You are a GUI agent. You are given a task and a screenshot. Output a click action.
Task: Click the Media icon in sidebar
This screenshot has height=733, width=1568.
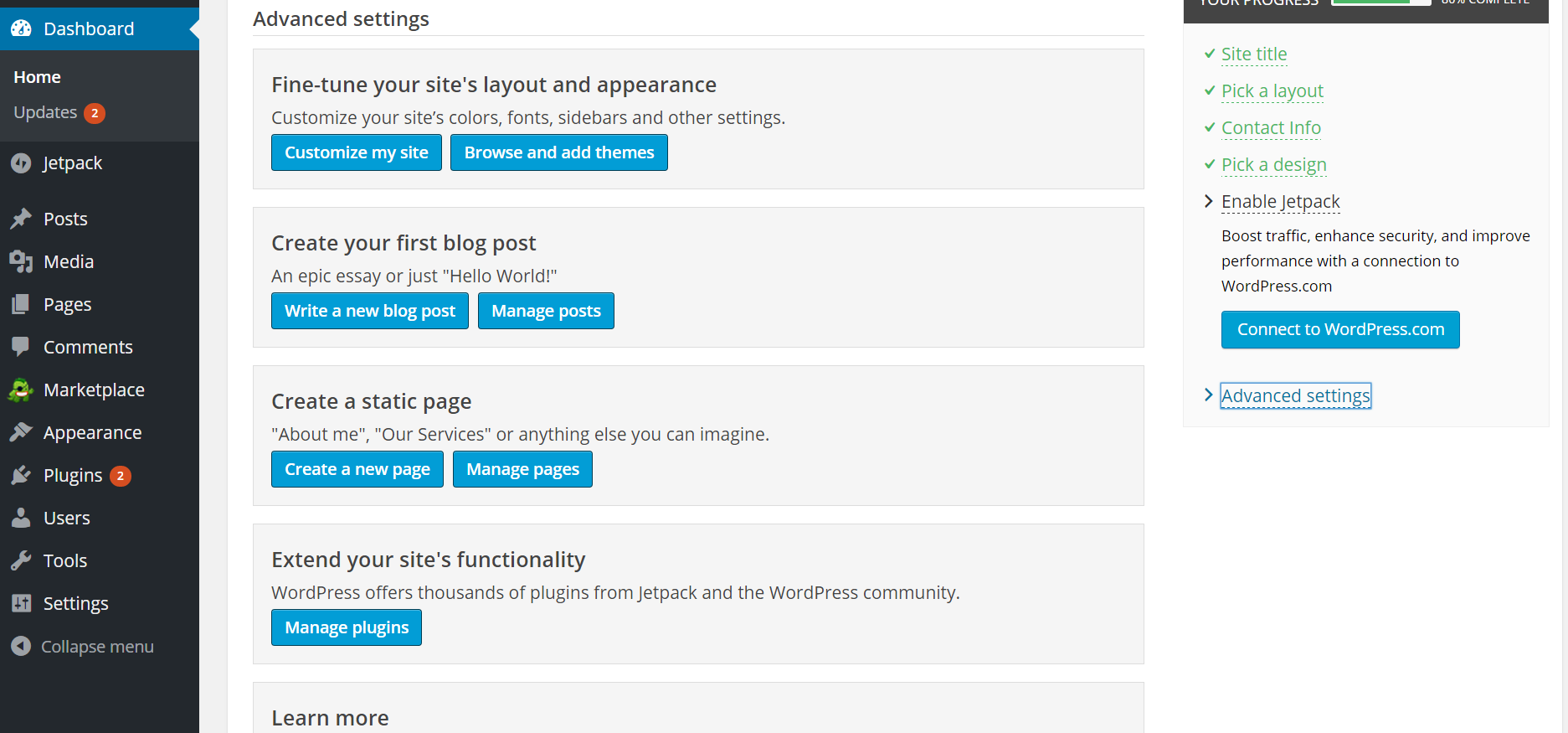click(x=21, y=261)
